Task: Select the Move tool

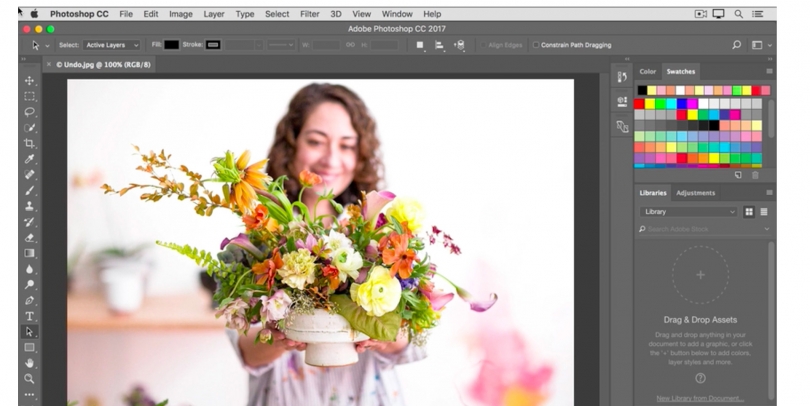Action: click(x=29, y=81)
